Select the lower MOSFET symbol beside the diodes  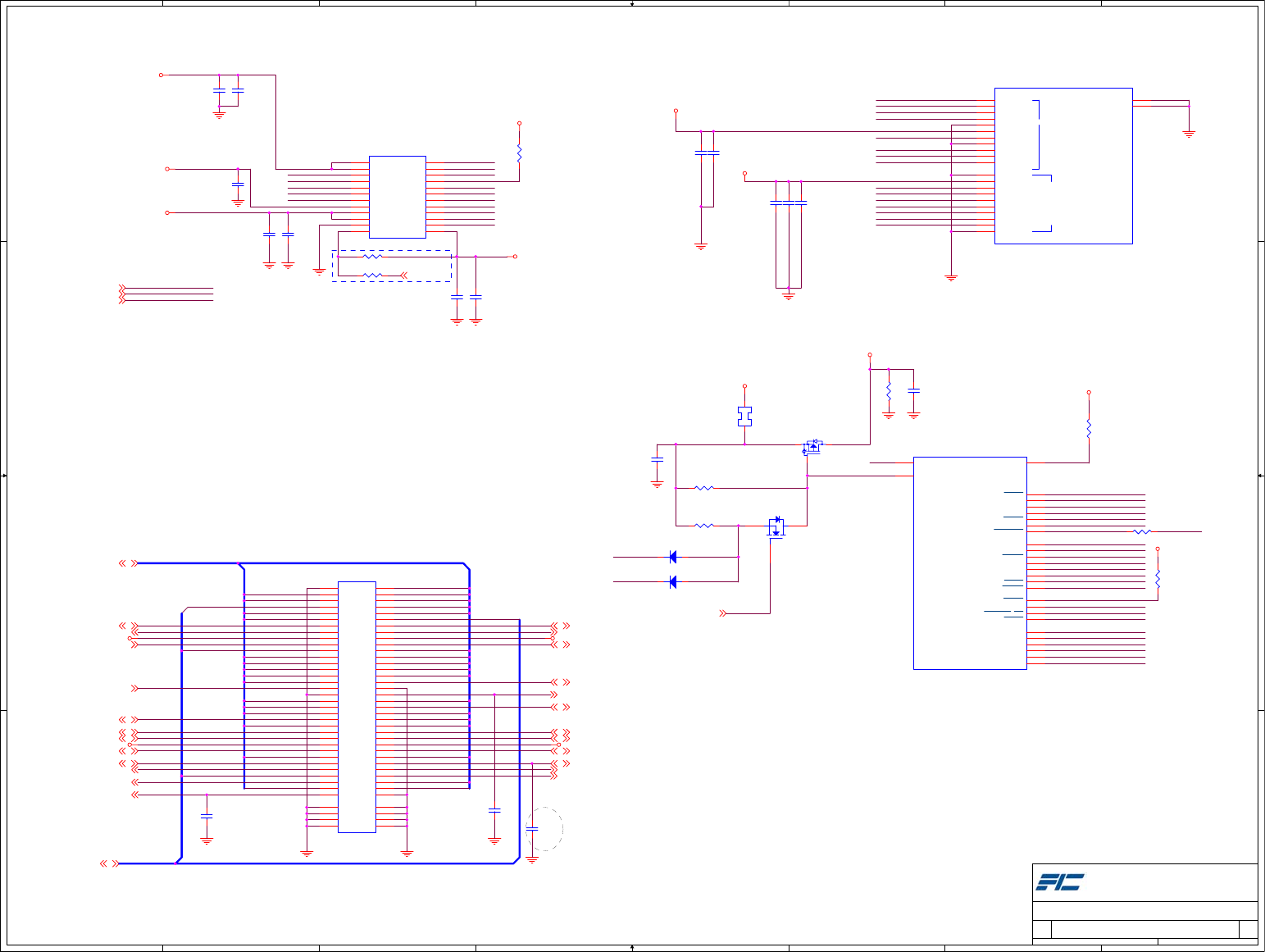pyautogui.click(x=776, y=526)
